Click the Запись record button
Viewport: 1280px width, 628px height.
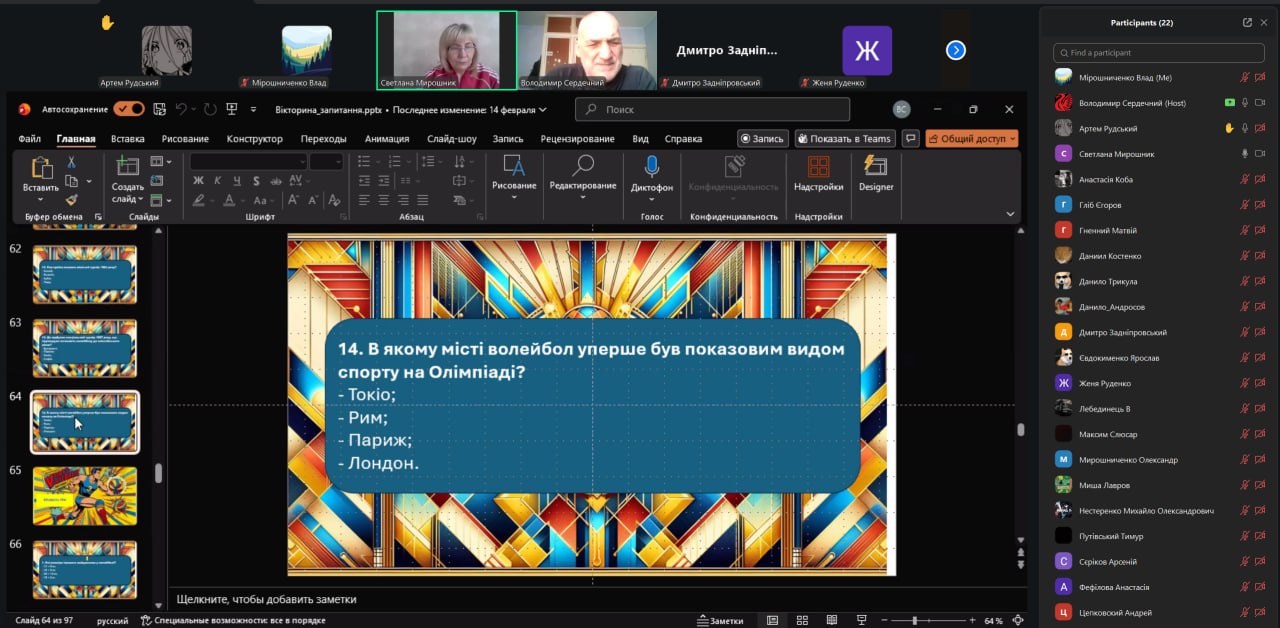(762, 139)
